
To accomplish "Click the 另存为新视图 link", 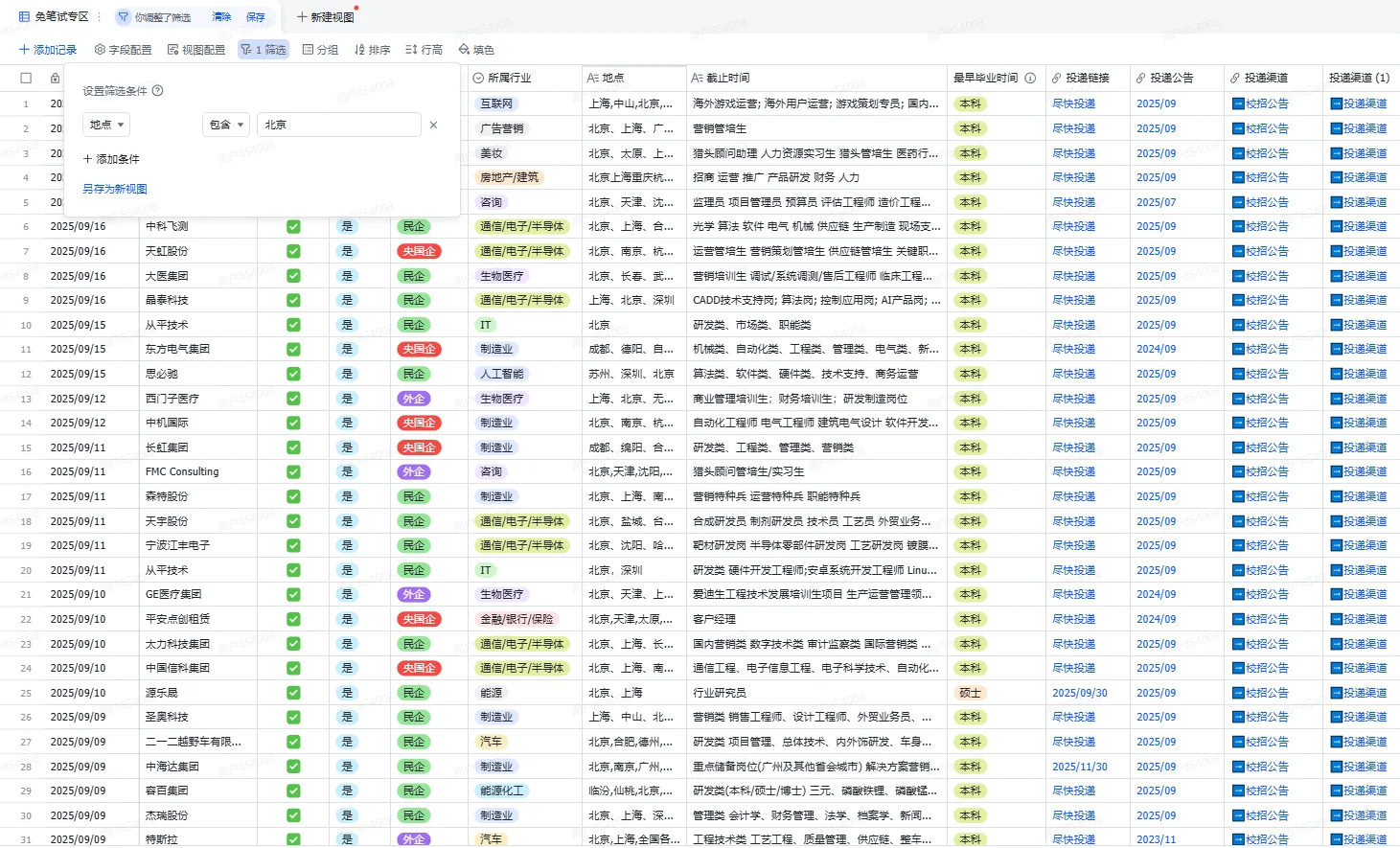I will (x=115, y=189).
